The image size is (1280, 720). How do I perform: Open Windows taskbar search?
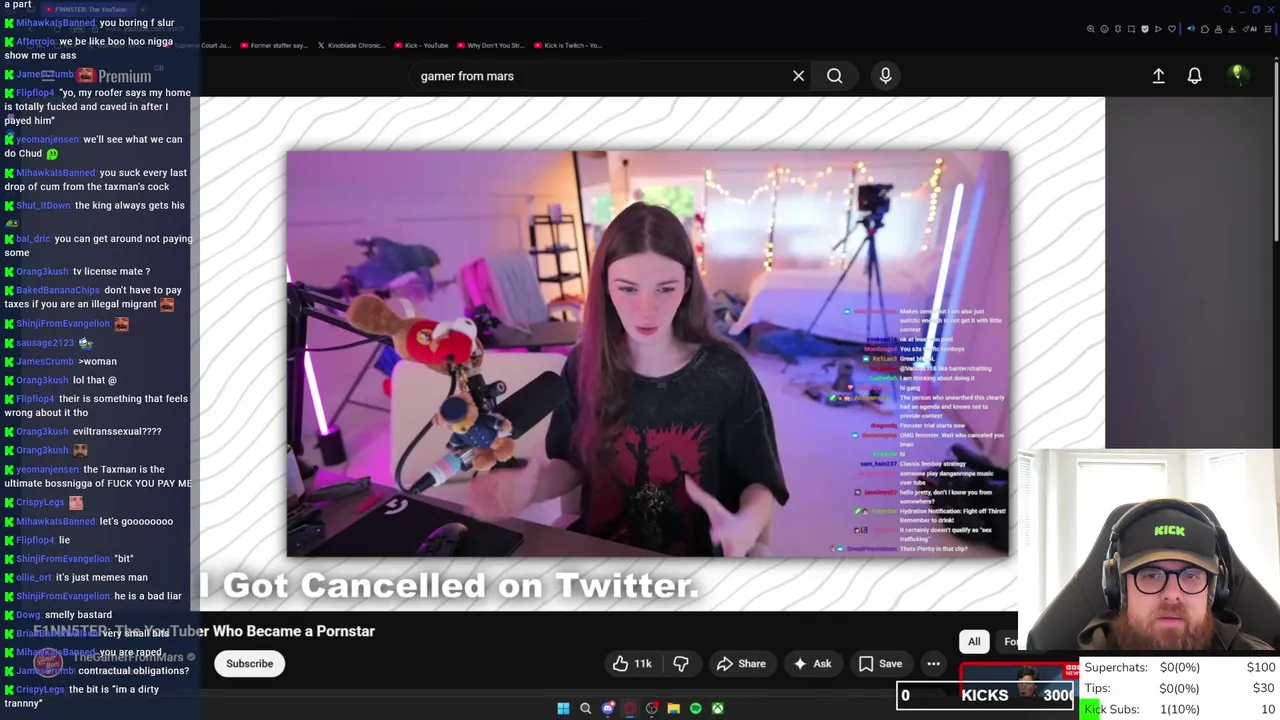tap(586, 709)
